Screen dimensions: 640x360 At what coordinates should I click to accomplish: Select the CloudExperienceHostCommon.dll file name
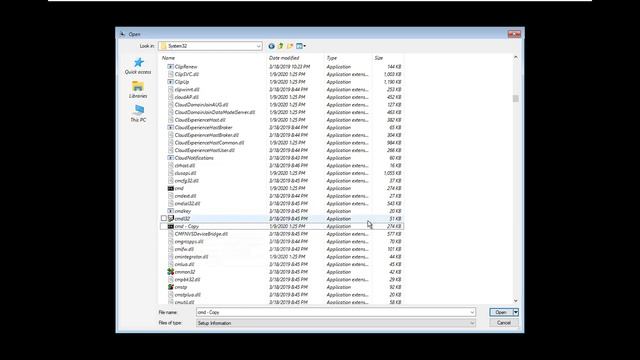[x=209, y=143]
